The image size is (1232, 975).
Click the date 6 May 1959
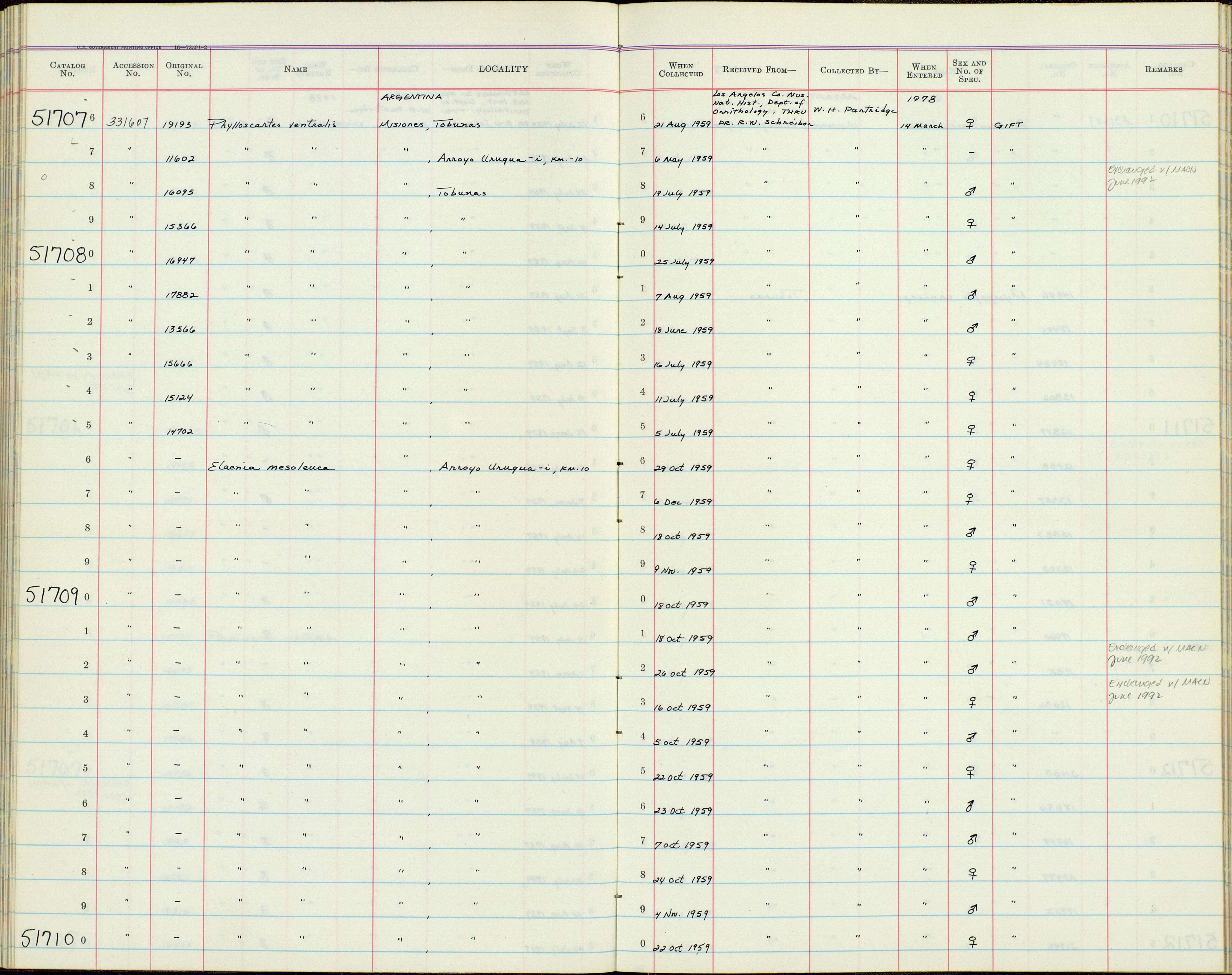[x=683, y=159]
